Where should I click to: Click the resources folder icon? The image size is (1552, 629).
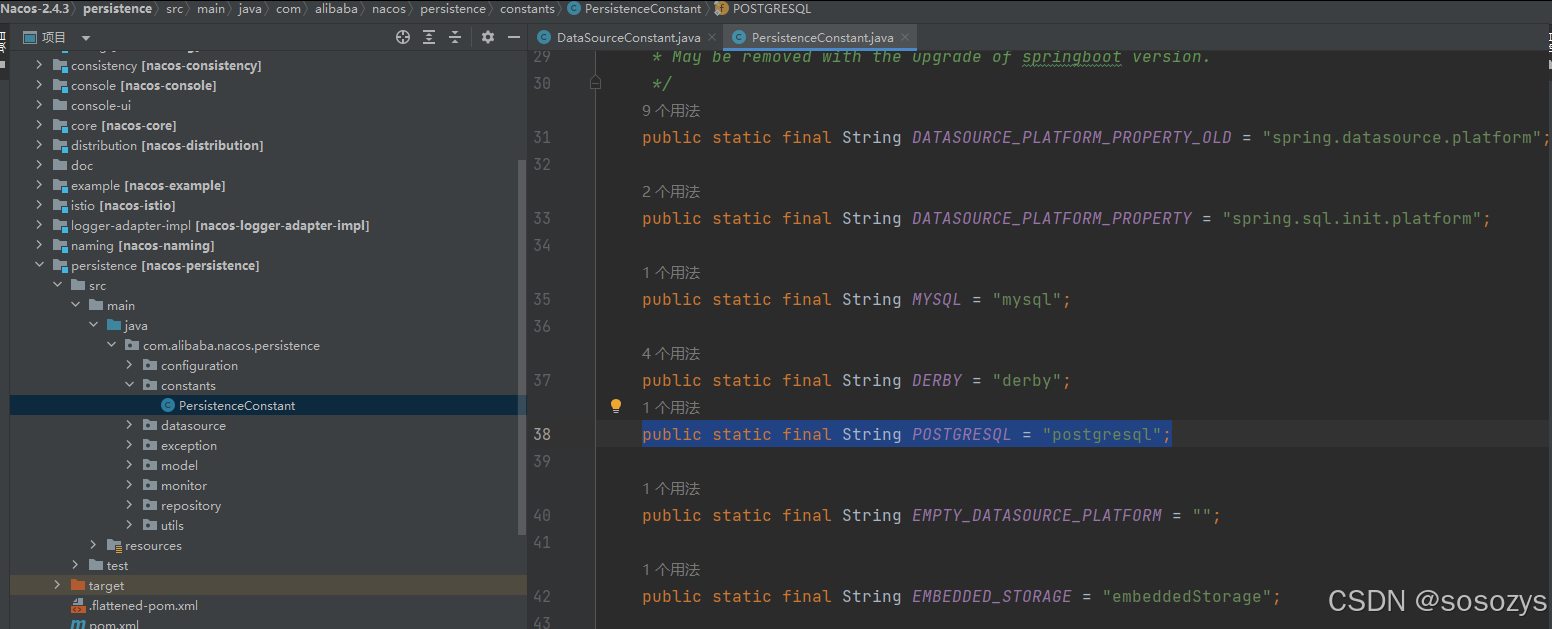pyautogui.click(x=114, y=545)
